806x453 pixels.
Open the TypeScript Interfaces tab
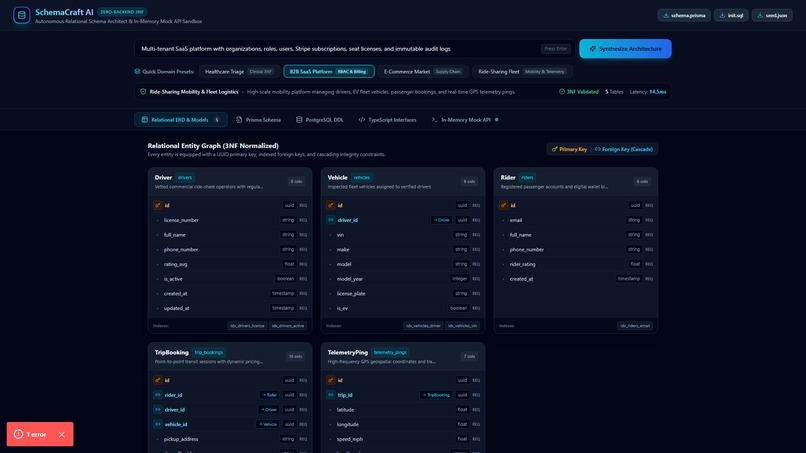coord(388,120)
